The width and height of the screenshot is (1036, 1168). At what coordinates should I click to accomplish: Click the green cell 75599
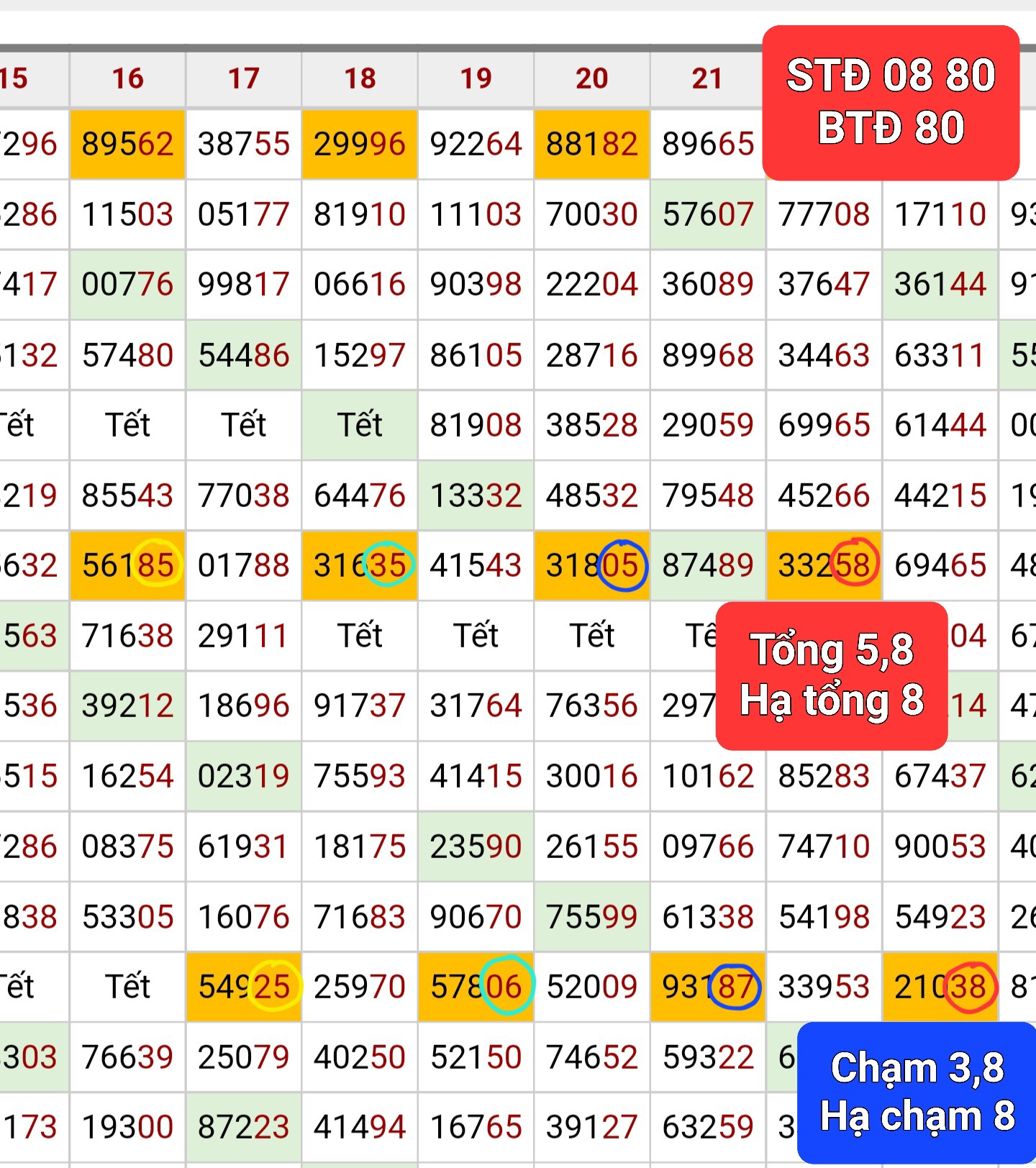click(592, 917)
